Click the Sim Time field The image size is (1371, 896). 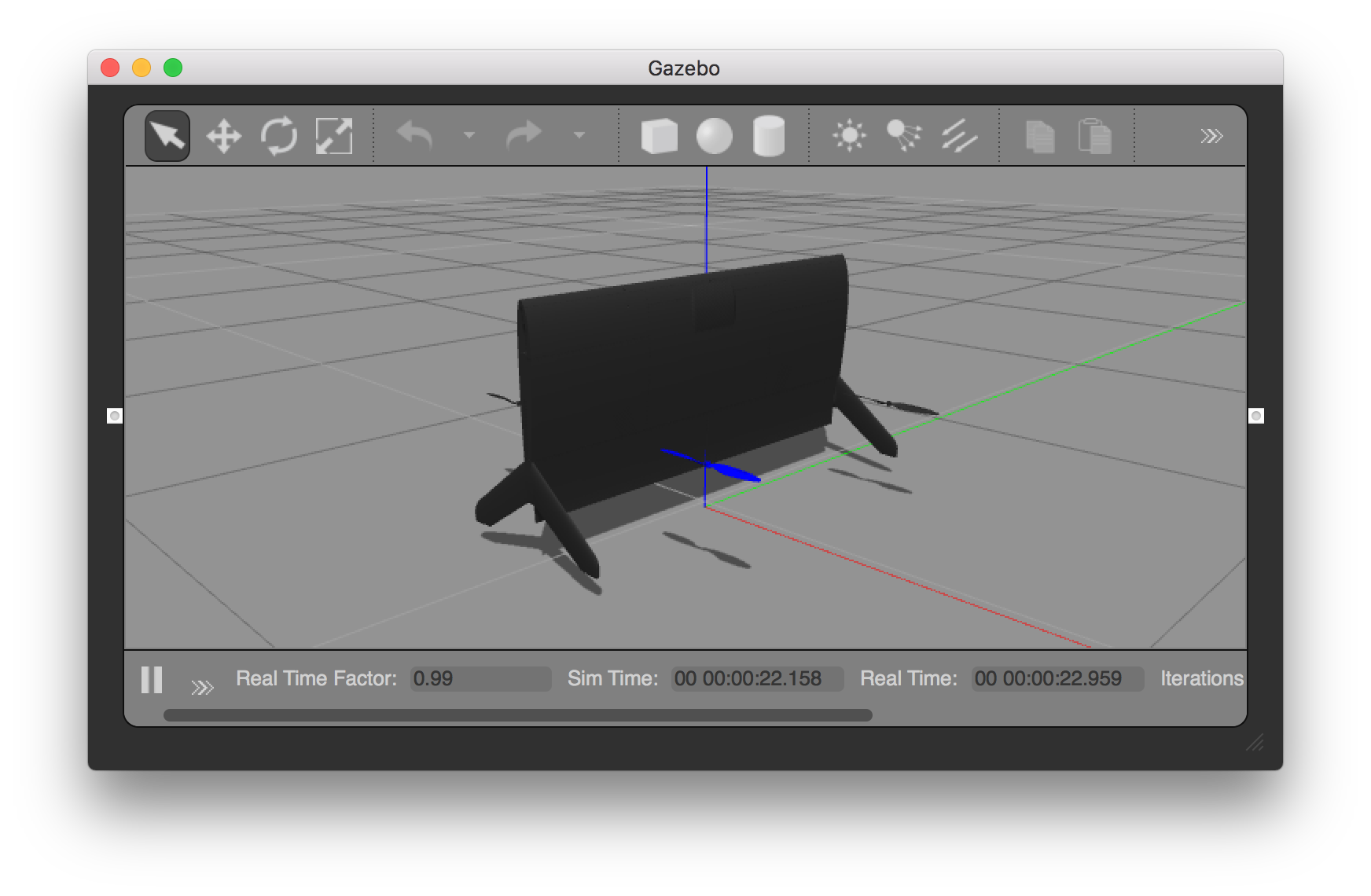pyautogui.click(x=757, y=679)
